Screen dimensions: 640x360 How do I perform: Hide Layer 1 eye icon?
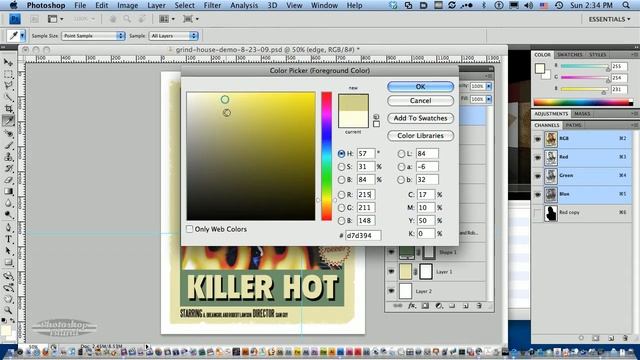pyautogui.click(x=391, y=272)
